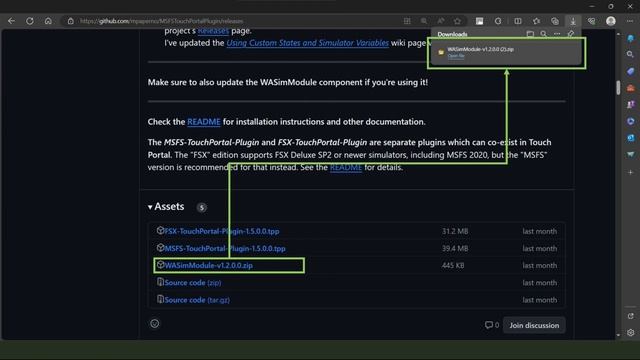
Task: Click the 31.2 MB file size text
Action: 455,231
